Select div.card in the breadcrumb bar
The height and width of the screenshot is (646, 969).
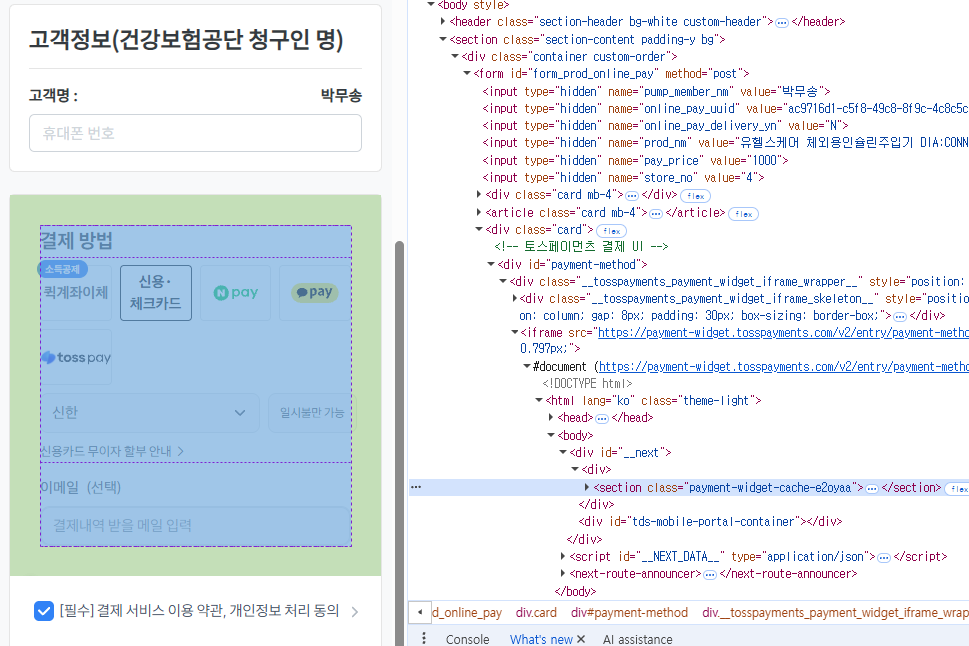536,613
